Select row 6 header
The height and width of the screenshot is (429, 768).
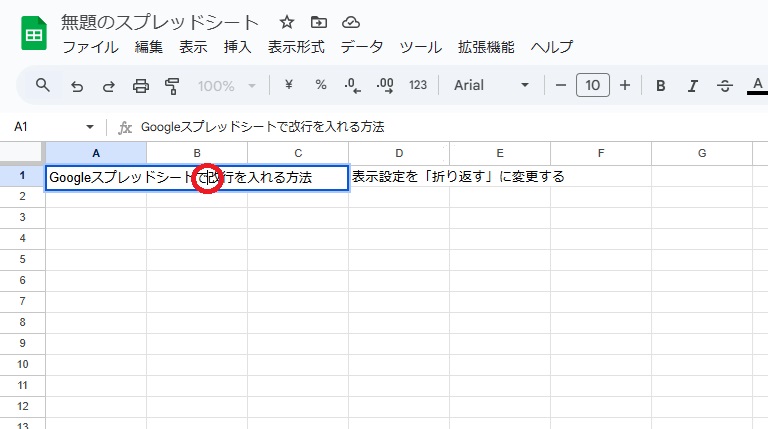pyautogui.click(x=22, y=281)
